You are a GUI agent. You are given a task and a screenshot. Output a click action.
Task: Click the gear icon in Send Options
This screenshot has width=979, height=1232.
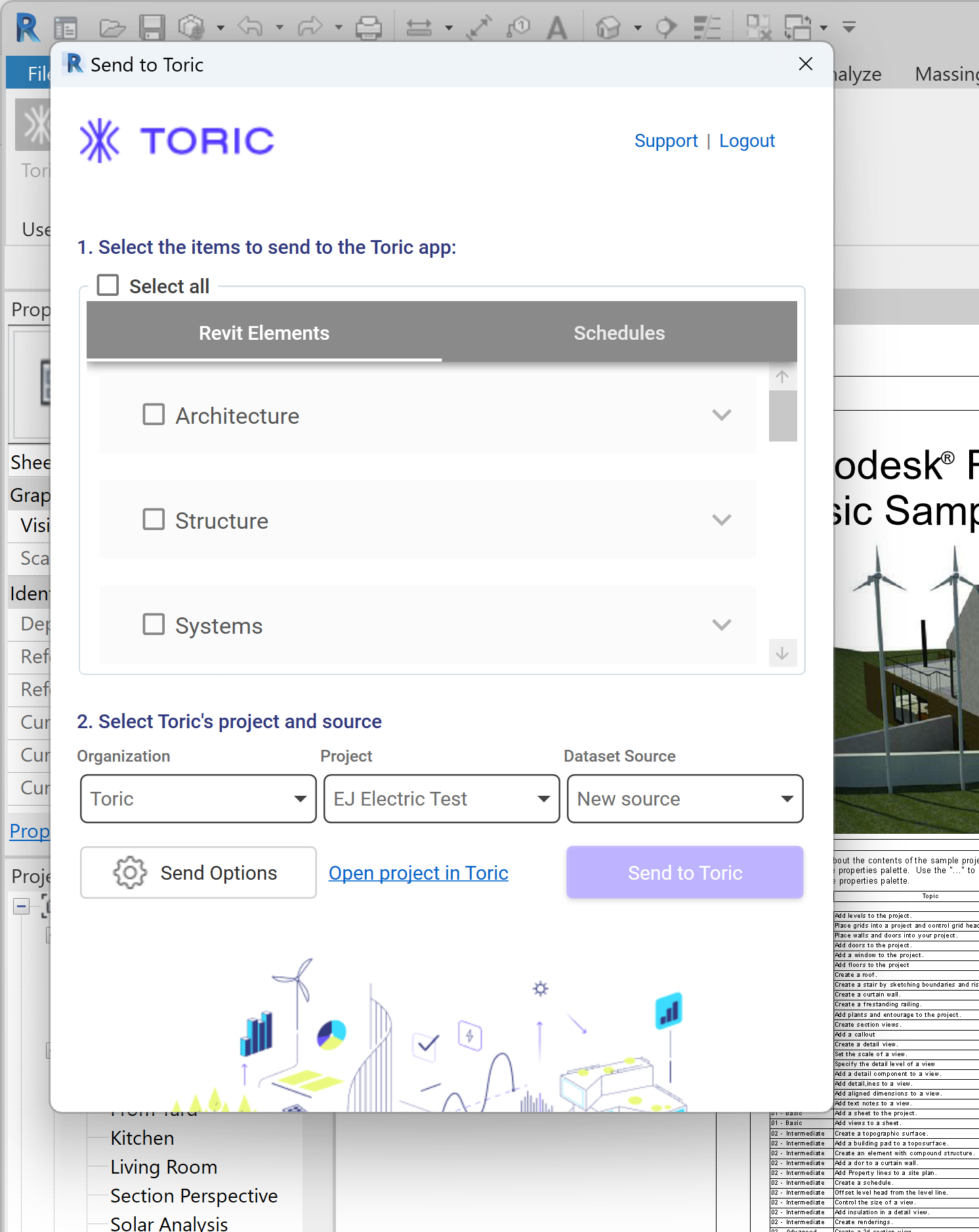pos(130,873)
